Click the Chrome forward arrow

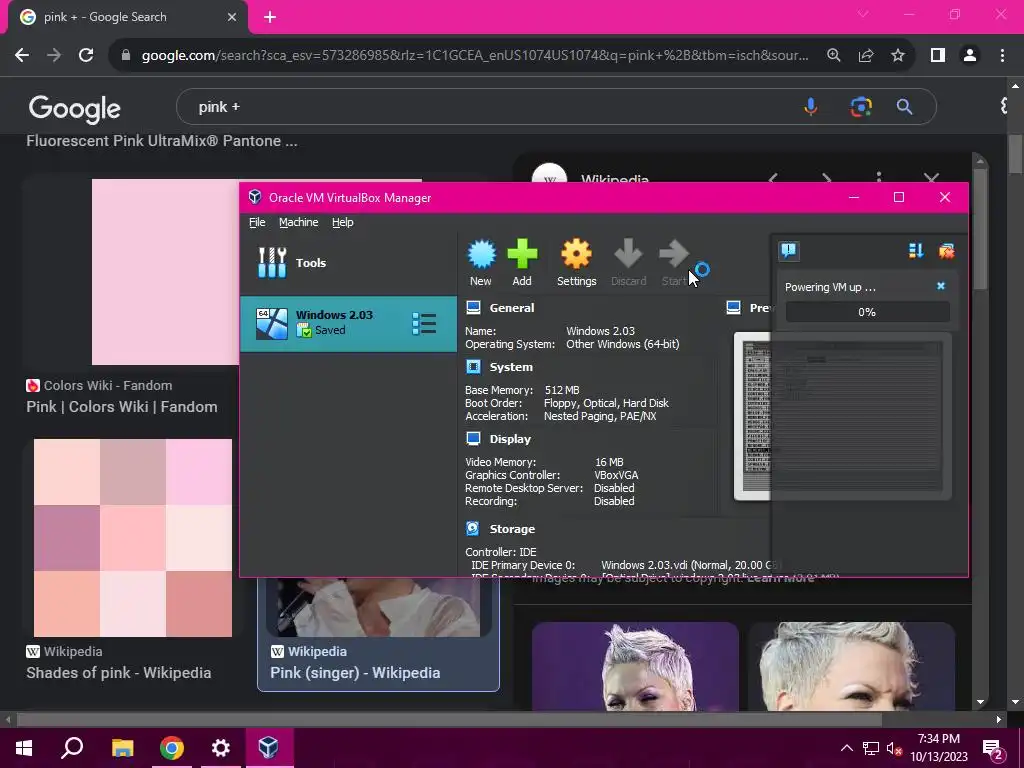[54, 56]
